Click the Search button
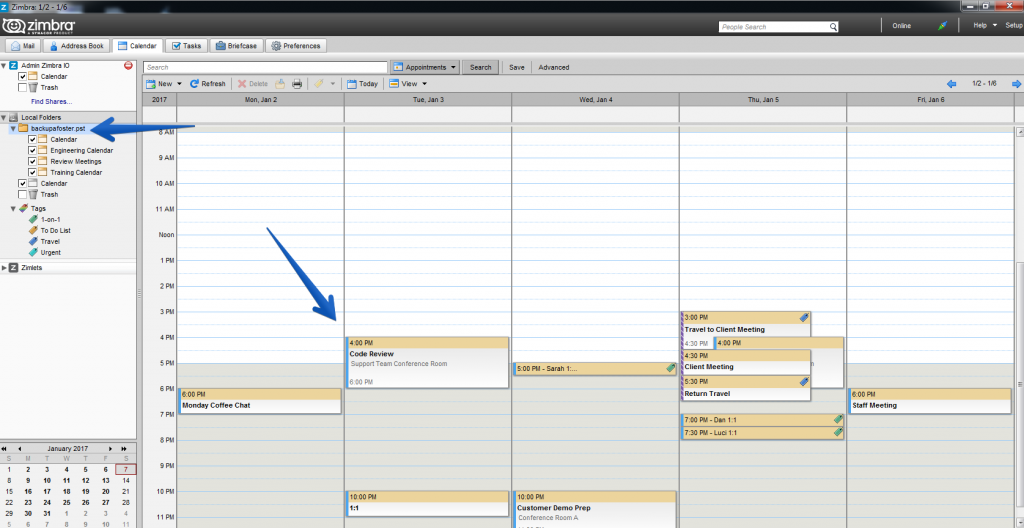1024x528 pixels. point(481,67)
